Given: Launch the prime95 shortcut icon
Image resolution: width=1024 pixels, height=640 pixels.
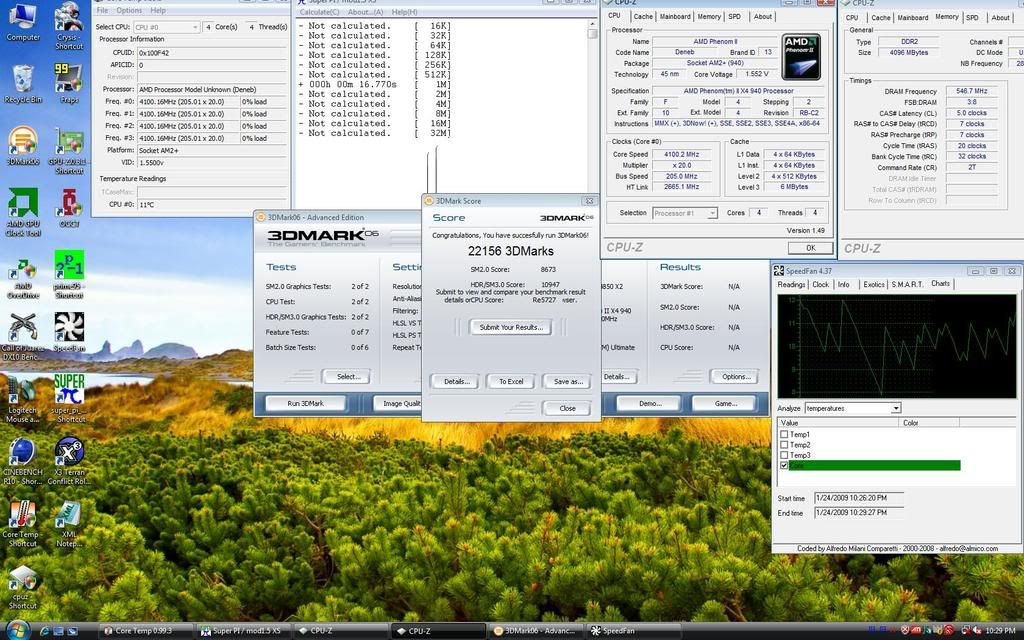Looking at the screenshot, I should pos(69,274).
